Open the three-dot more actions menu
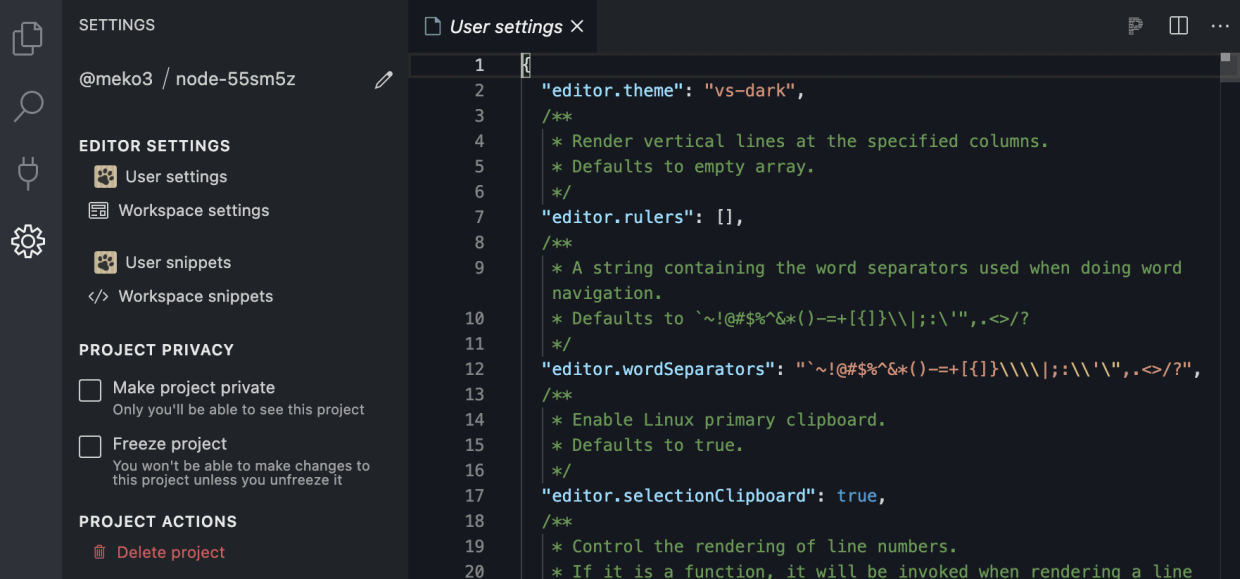Viewport: 1240px width, 579px height. [x=1220, y=27]
